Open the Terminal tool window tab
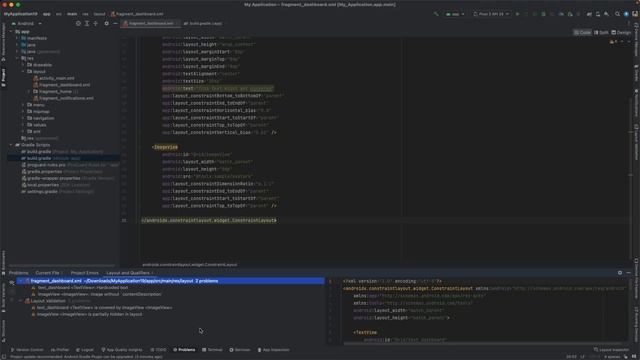This screenshot has width=640, height=360. (212, 350)
